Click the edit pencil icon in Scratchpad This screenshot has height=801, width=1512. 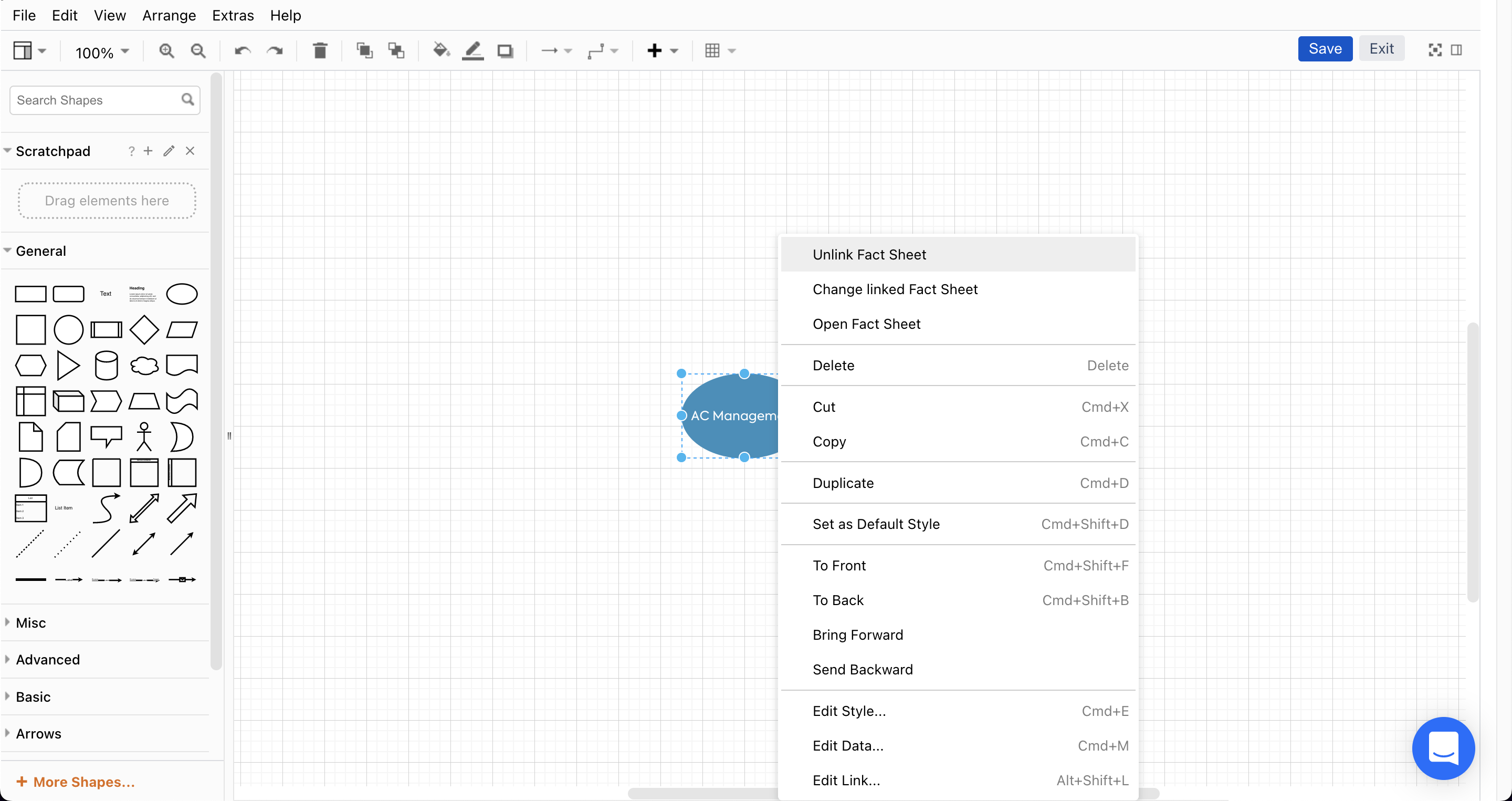tap(169, 151)
